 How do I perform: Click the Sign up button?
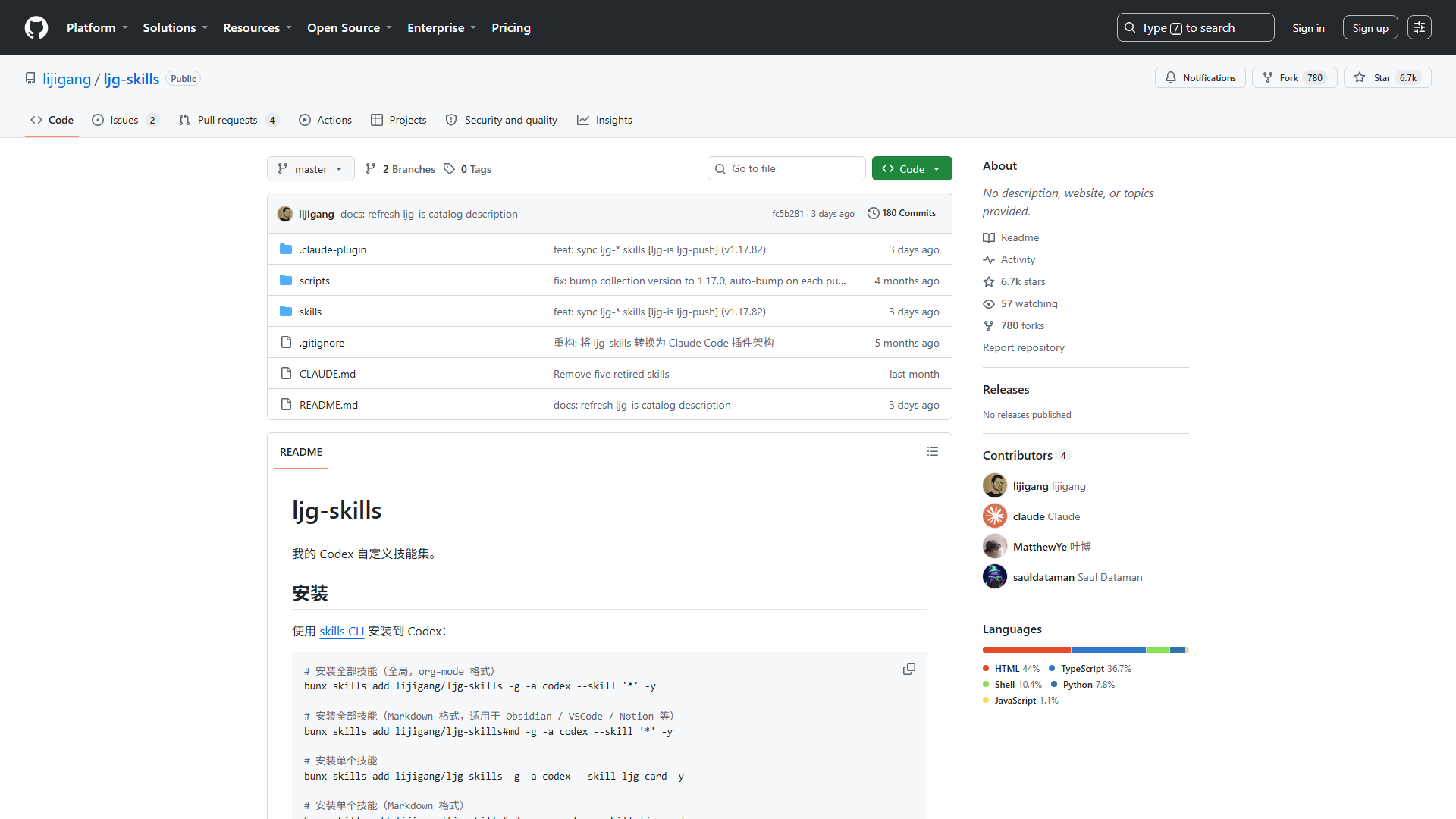pyautogui.click(x=1370, y=27)
